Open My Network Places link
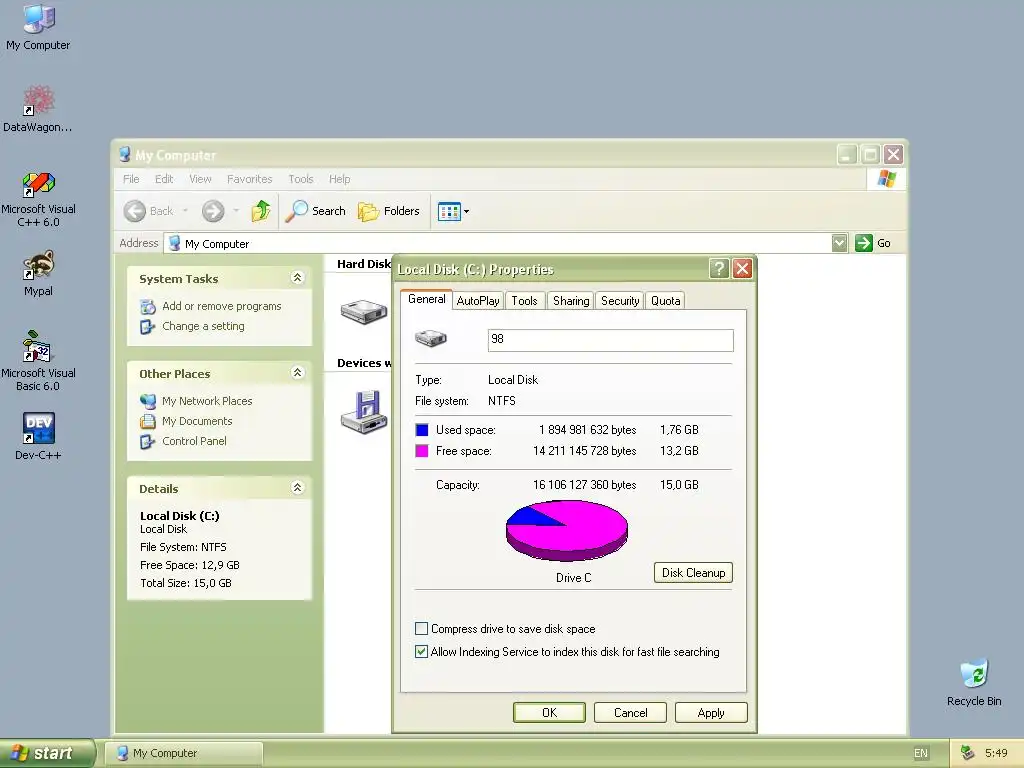Viewport: 1024px width, 768px height. [x=207, y=401]
